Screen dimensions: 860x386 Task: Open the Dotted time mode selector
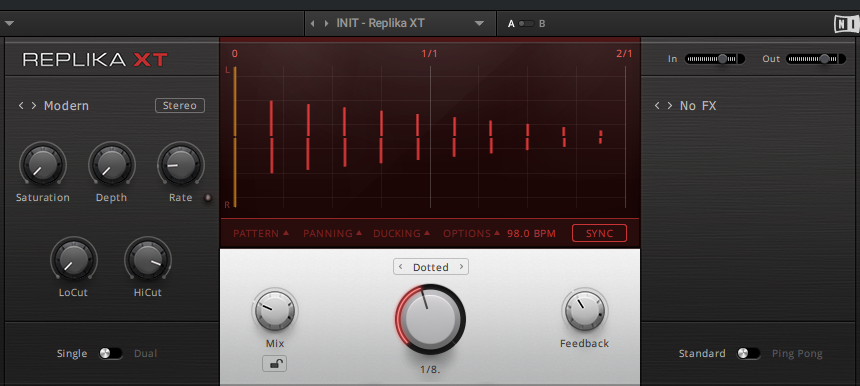pyautogui.click(x=431, y=267)
